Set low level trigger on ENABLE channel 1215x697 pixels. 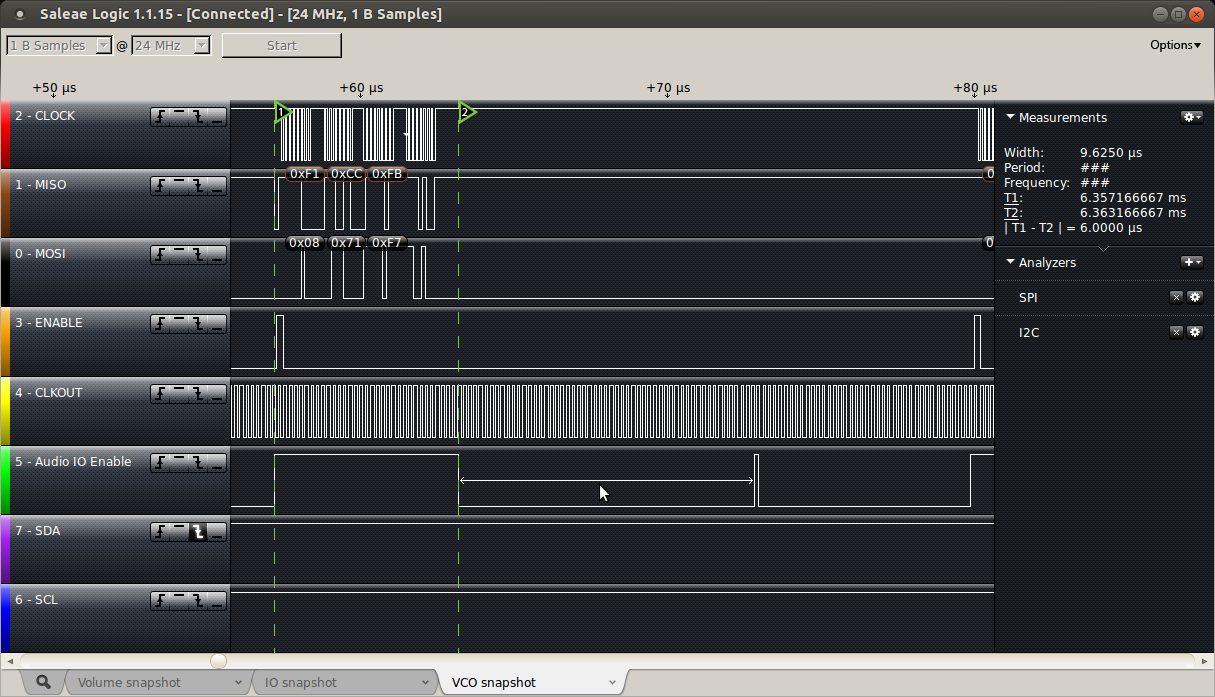pos(216,324)
